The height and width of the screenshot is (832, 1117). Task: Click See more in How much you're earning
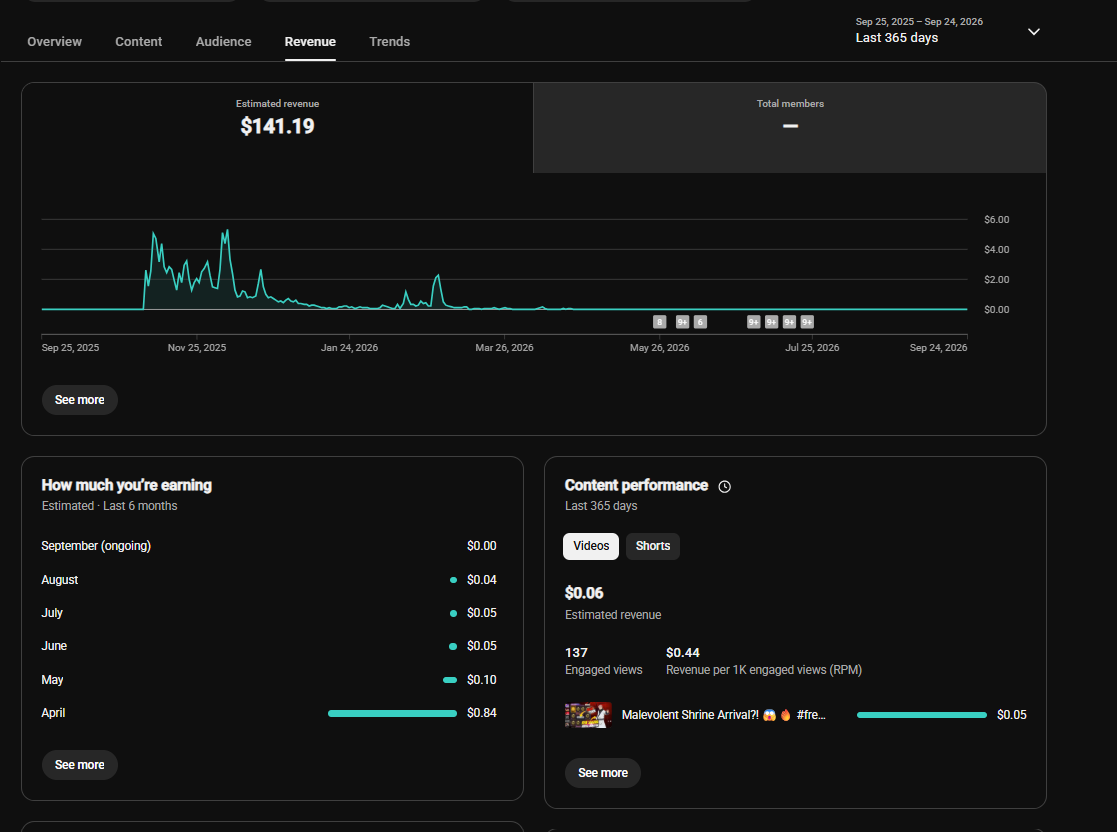click(x=80, y=765)
